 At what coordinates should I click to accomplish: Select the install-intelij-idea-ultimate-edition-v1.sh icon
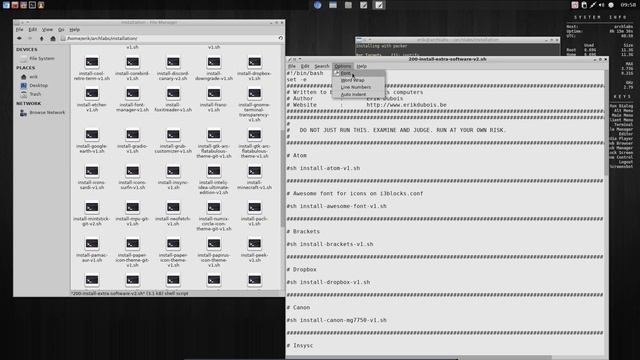214,171
